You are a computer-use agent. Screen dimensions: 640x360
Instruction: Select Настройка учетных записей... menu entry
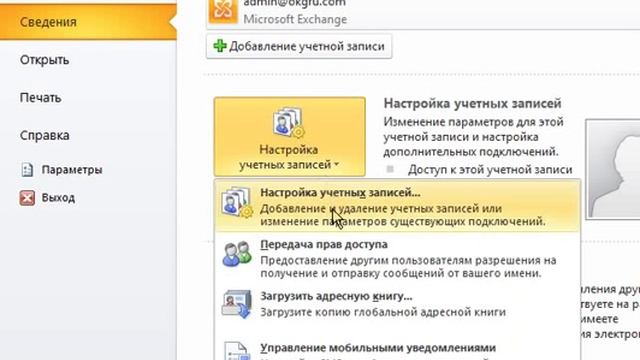coord(397,206)
